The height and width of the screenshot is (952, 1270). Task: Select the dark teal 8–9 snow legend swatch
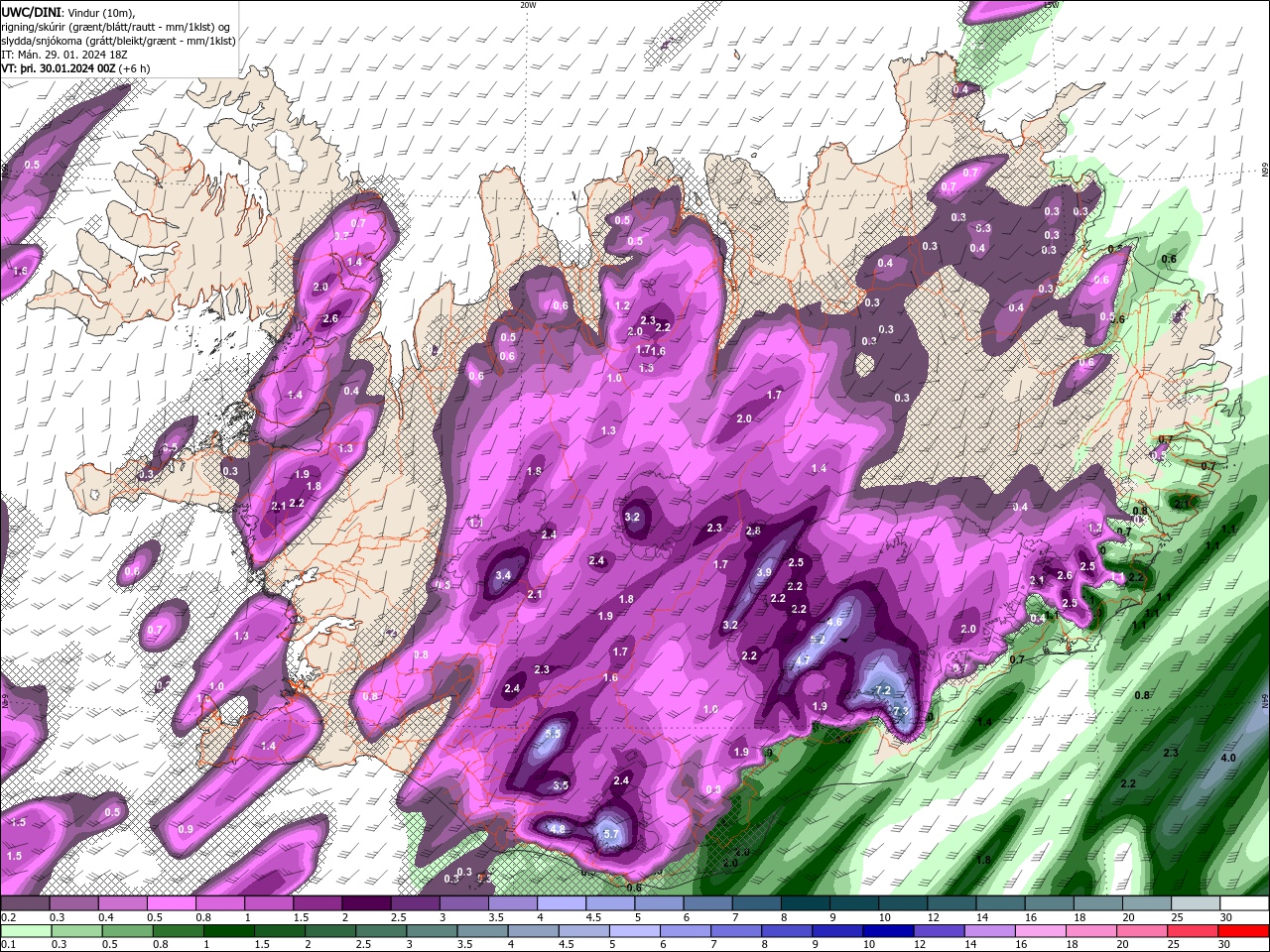tap(806, 903)
